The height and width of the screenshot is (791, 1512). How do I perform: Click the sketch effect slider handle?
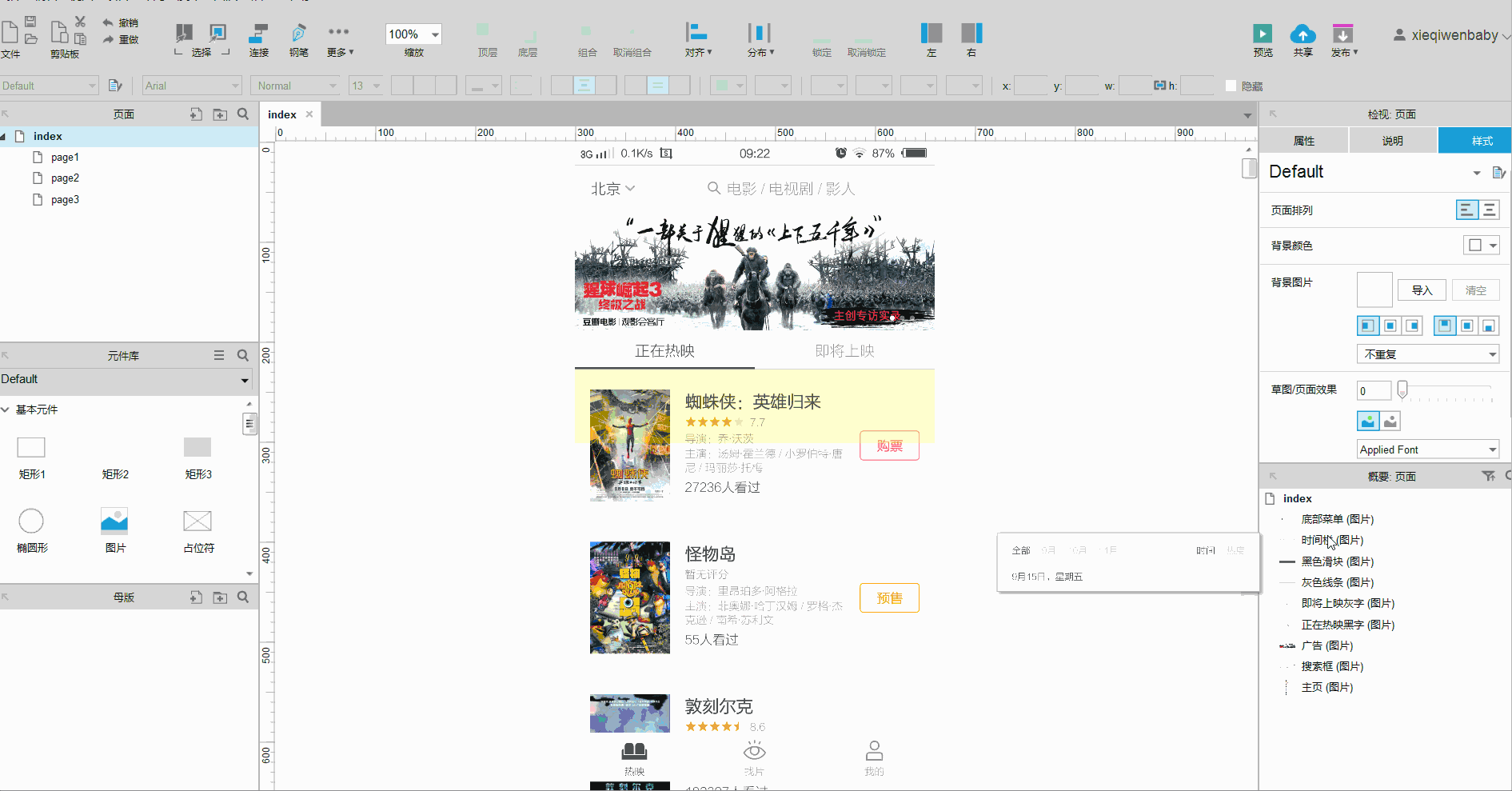pos(1402,390)
